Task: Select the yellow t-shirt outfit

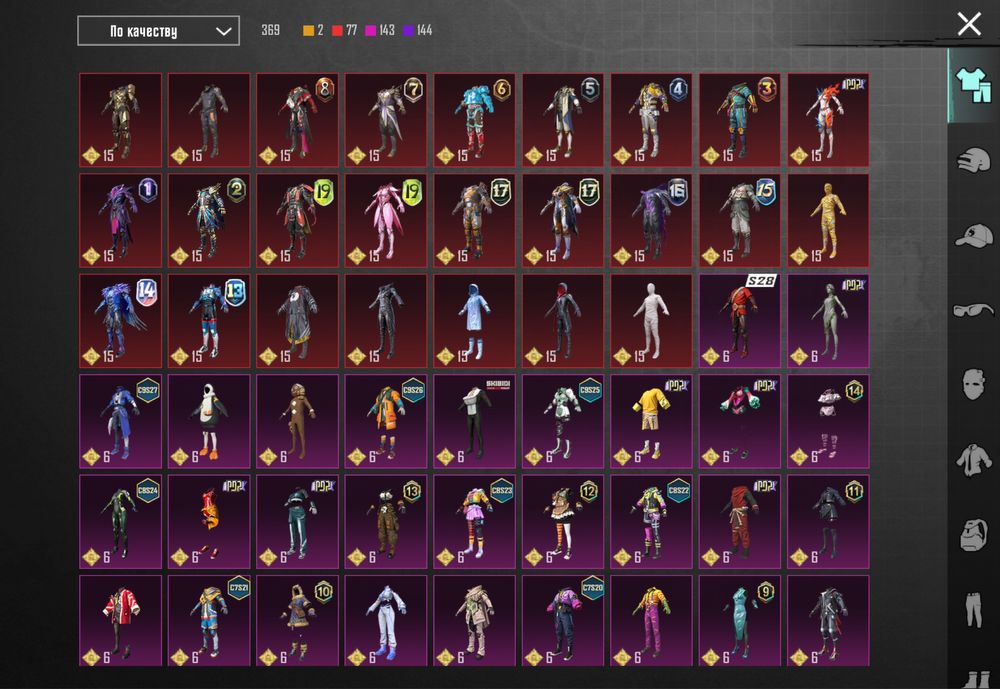Action: coord(652,422)
